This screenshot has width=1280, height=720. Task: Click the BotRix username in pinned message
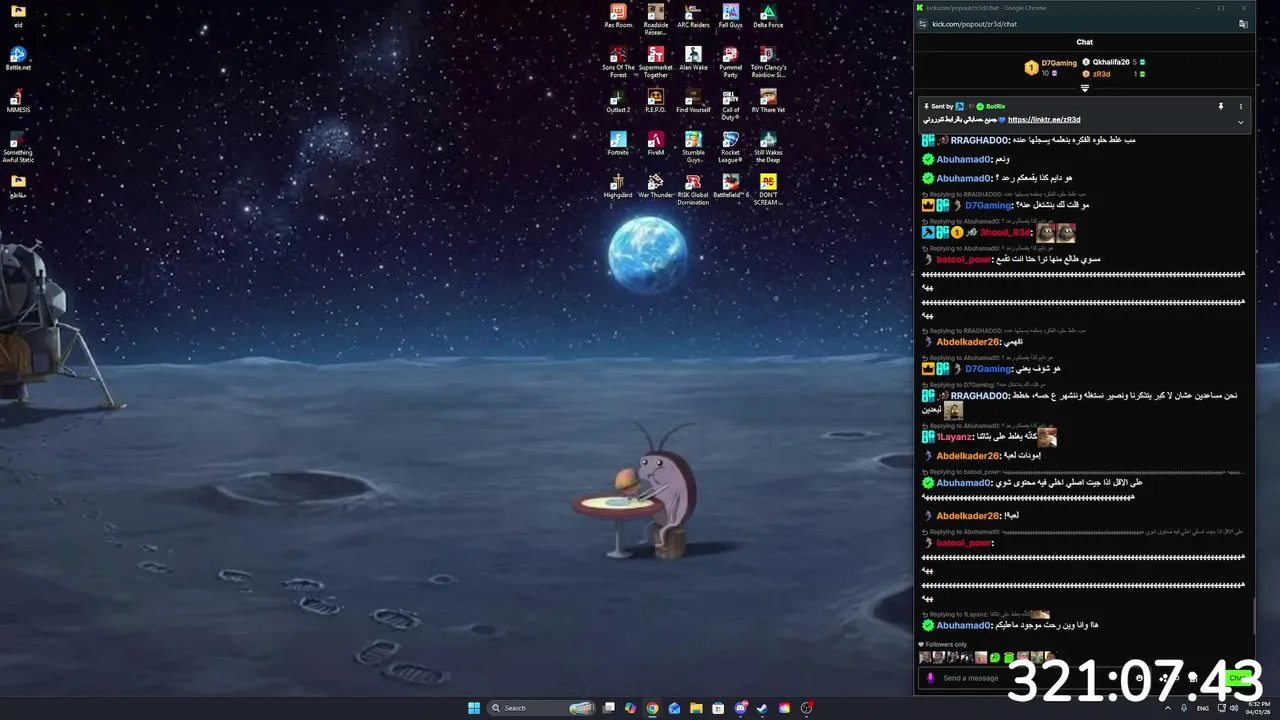coord(995,106)
